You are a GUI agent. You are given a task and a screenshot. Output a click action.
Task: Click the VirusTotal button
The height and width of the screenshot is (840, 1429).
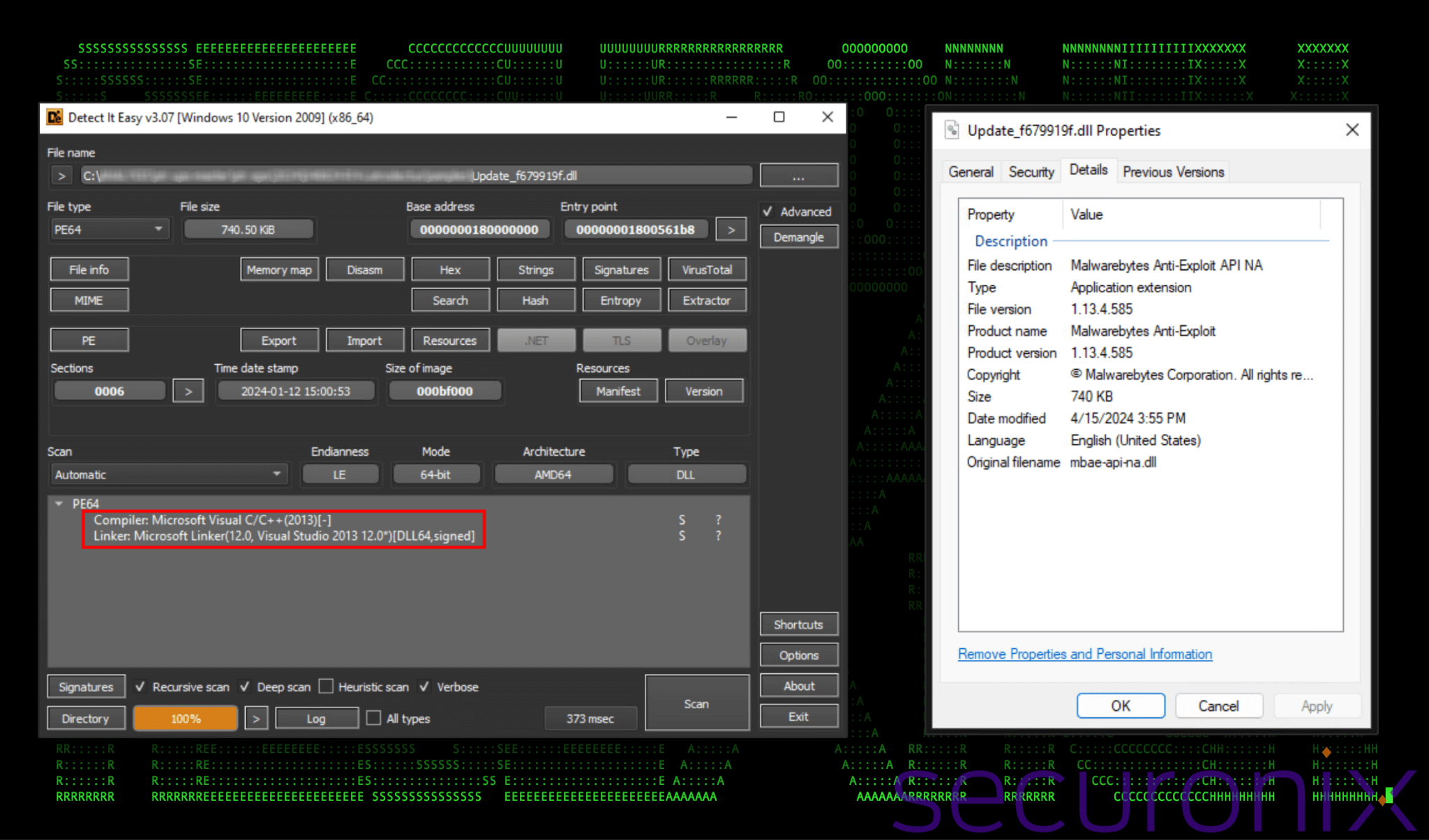(706, 270)
